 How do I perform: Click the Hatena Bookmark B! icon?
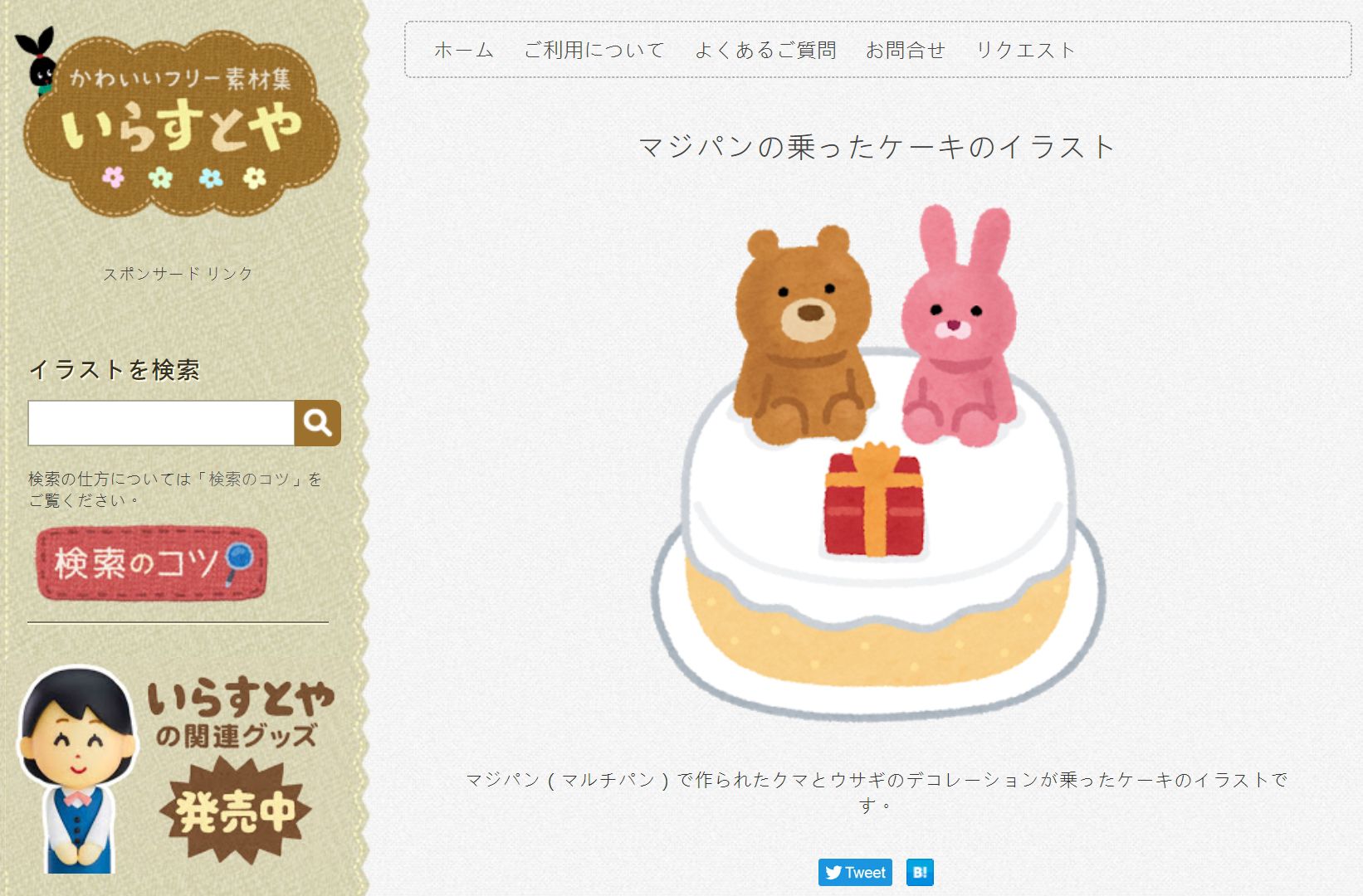pos(920,872)
